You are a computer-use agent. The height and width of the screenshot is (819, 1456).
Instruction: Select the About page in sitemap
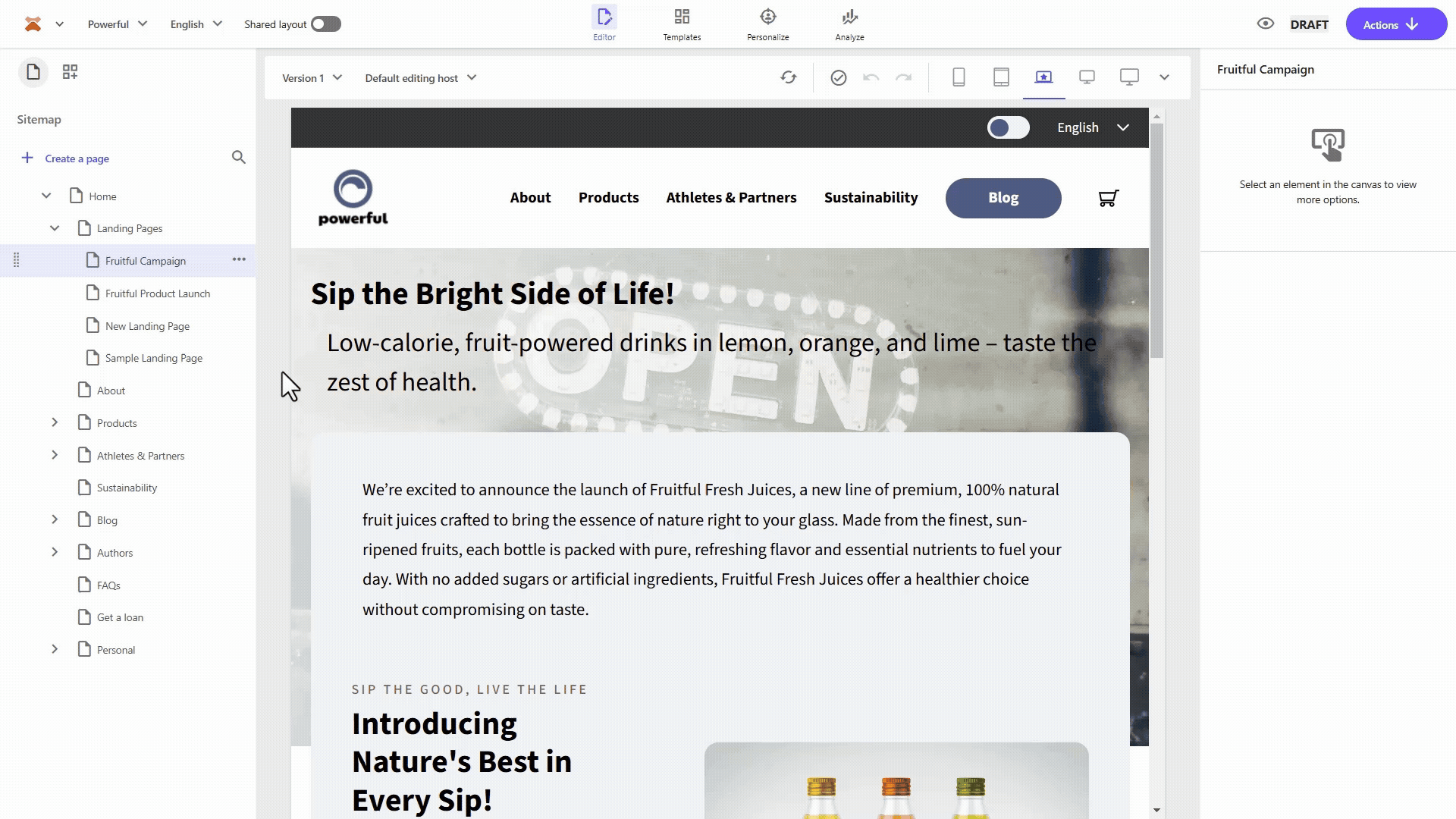pos(111,391)
